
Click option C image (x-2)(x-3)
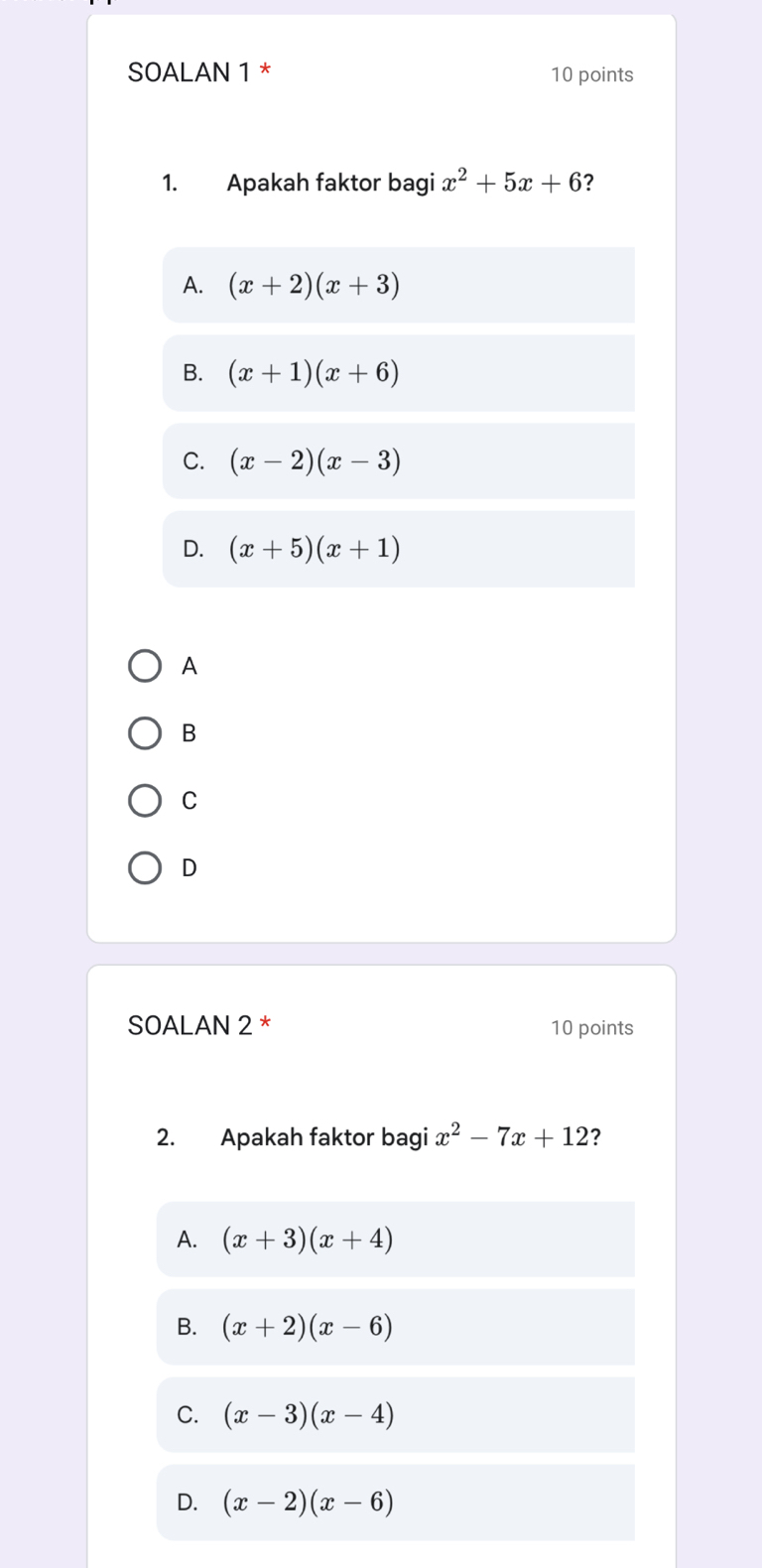(397, 459)
